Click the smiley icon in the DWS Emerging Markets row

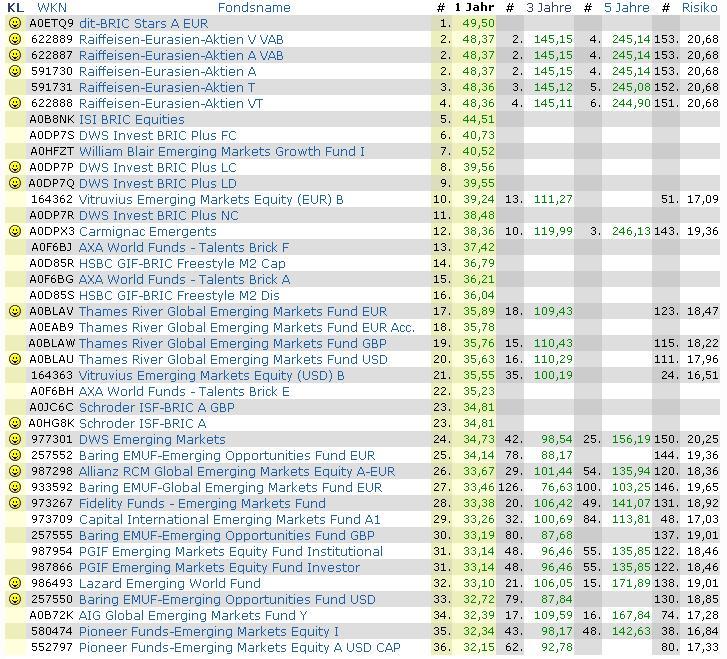click(x=15, y=439)
